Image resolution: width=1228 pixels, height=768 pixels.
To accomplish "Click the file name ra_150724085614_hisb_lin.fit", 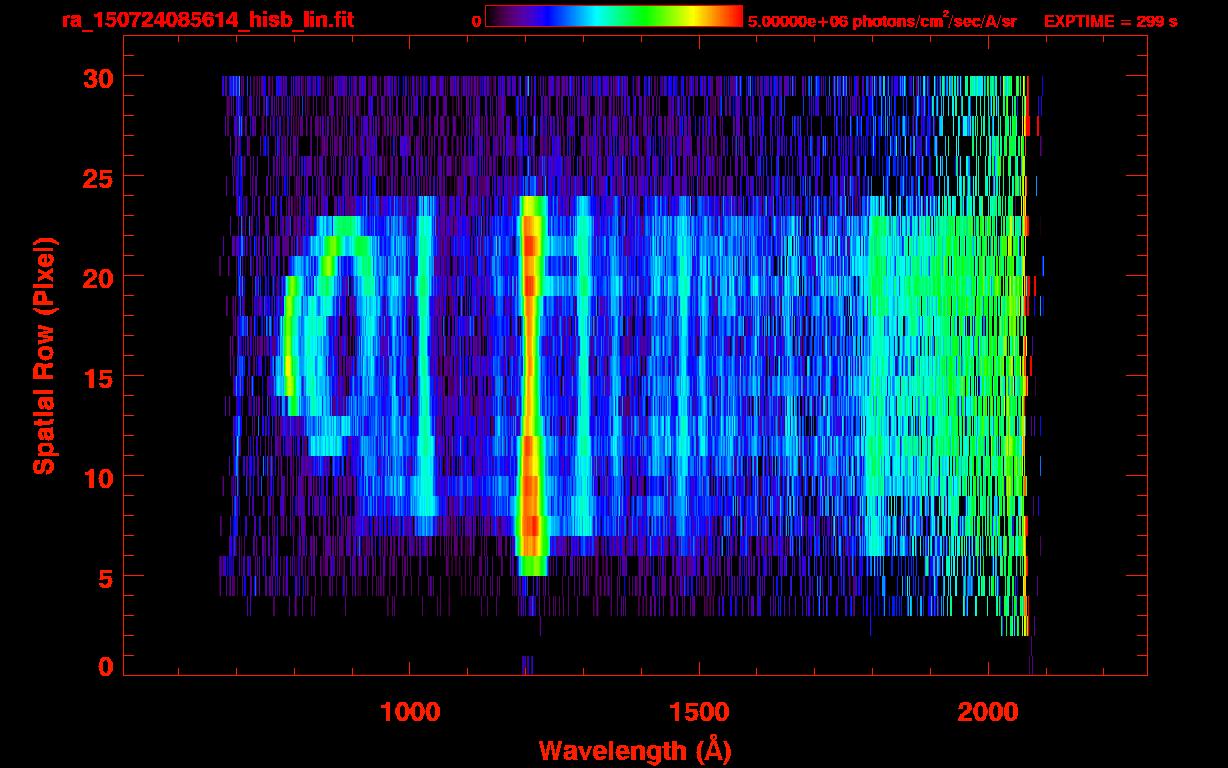I will [207, 20].
